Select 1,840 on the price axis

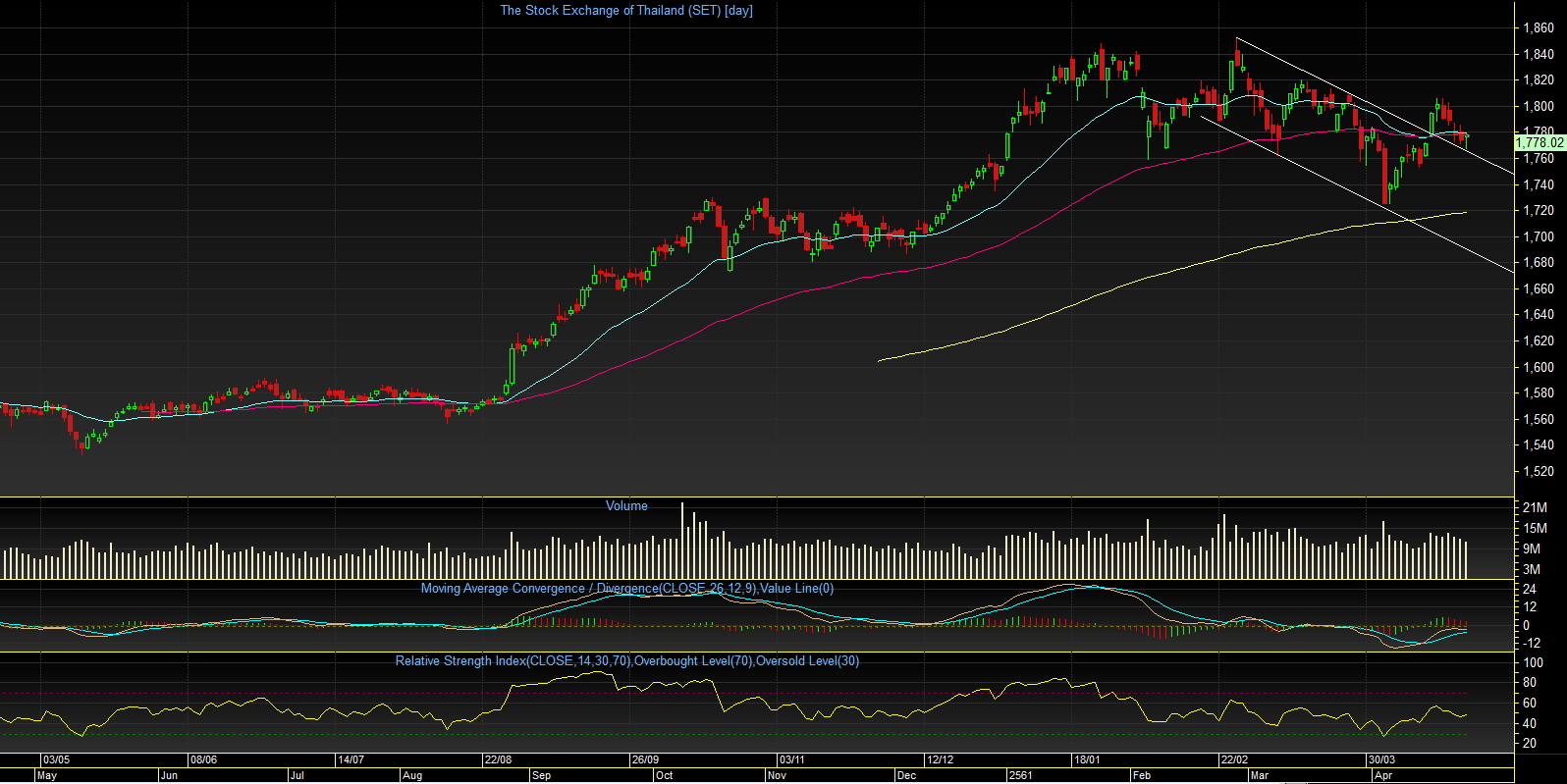pos(1539,54)
